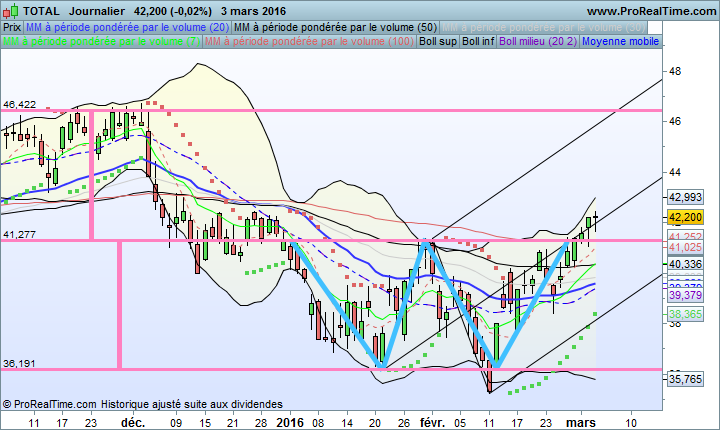Screen dimensions: 720x430
Task: Click the 42,200 (-0,02%) quote text
Action: (173, 11)
